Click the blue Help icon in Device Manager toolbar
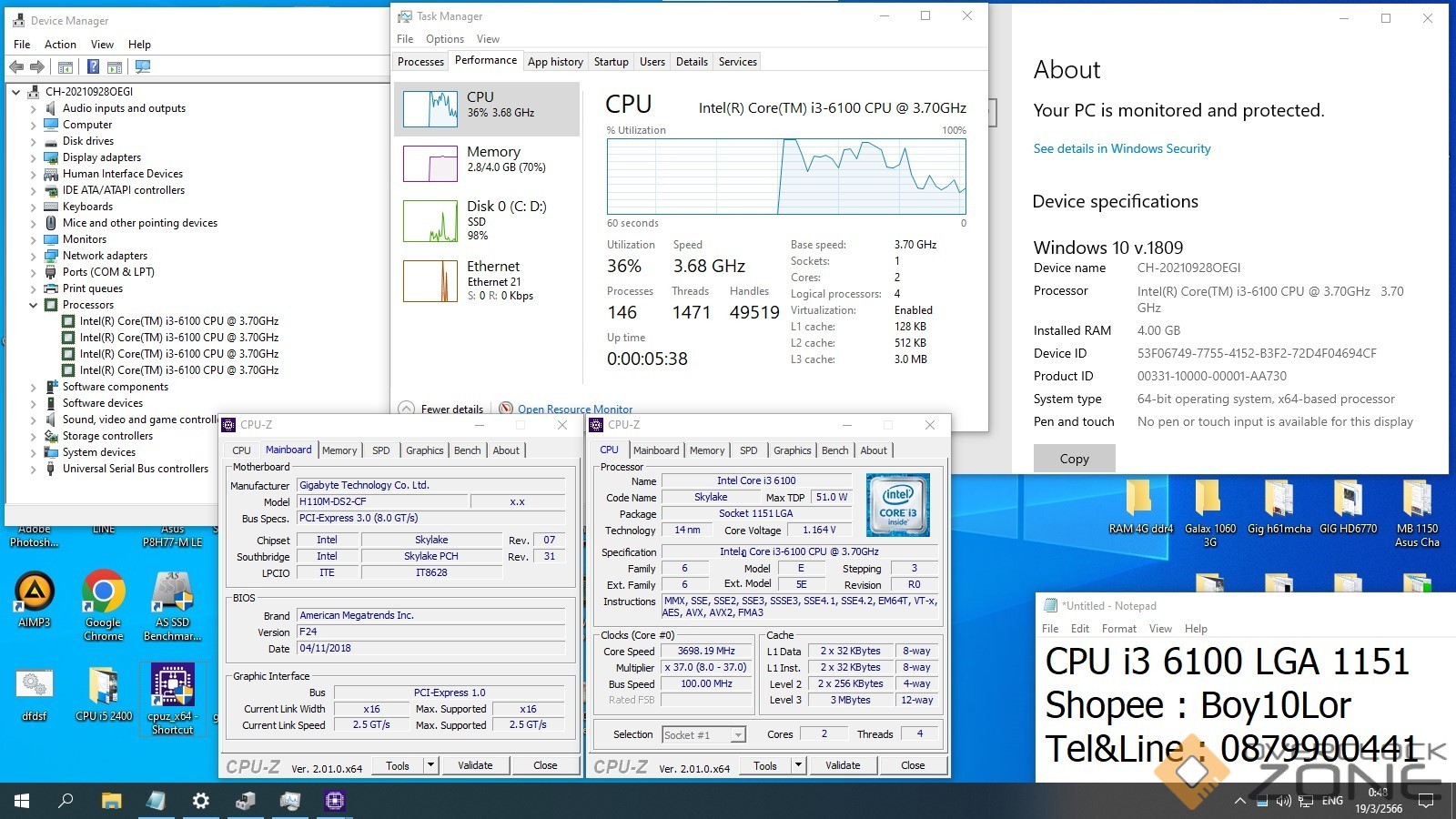The height and width of the screenshot is (819, 1456). 93,66
